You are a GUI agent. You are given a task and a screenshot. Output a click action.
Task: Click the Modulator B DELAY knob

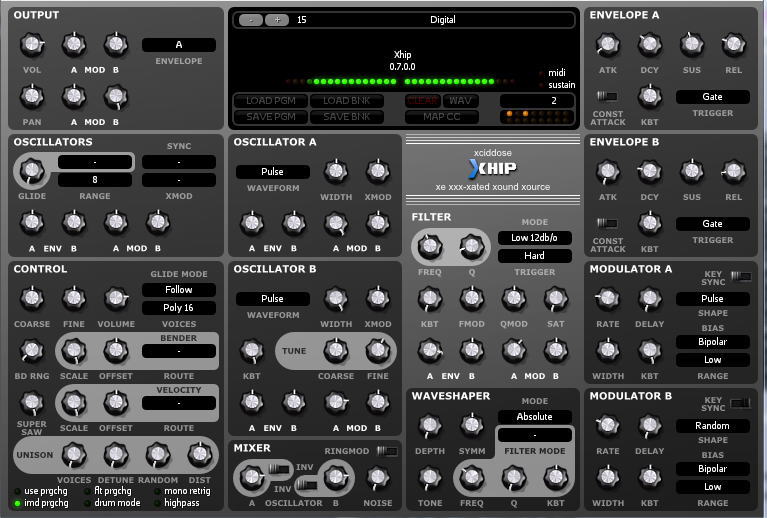(x=650, y=425)
